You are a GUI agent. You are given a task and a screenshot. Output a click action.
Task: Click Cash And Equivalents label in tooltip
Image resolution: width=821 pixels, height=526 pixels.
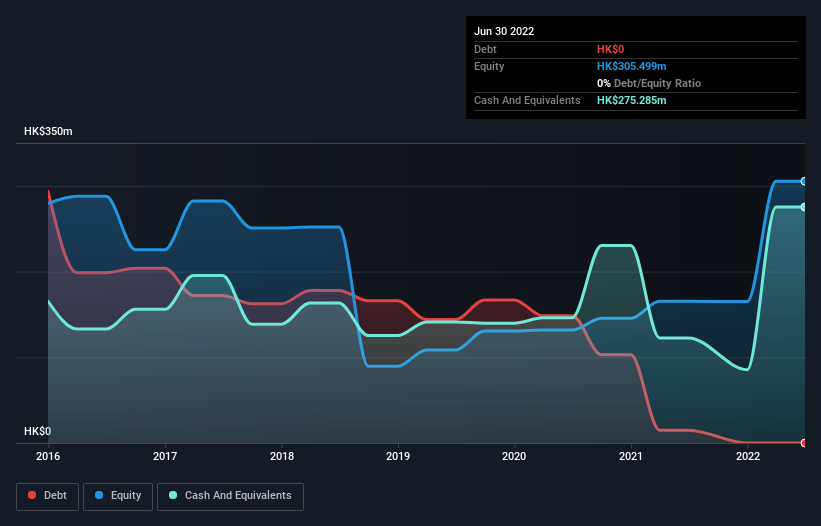pos(527,100)
